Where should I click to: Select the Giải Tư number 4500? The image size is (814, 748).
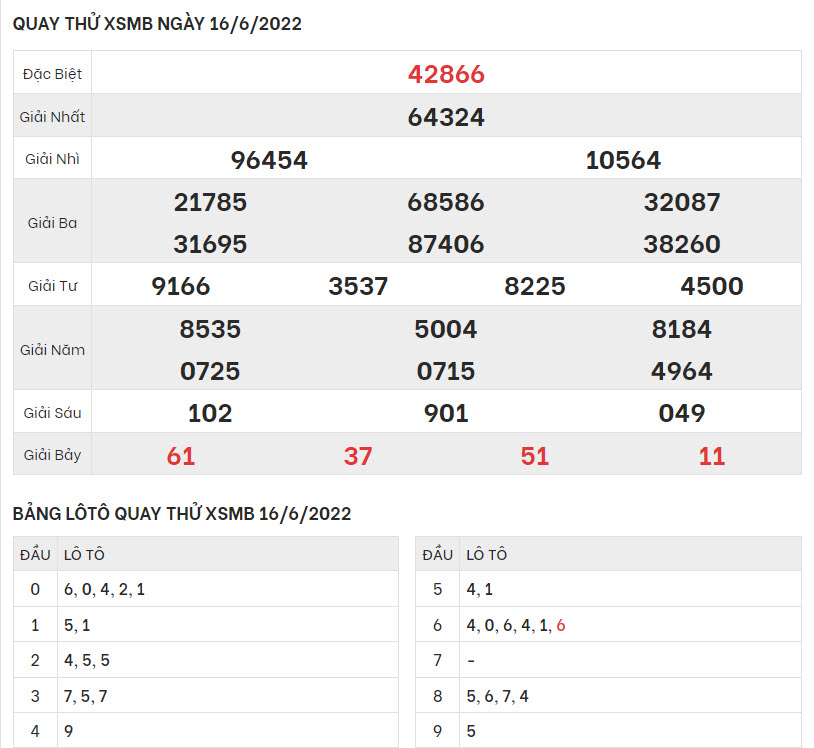tap(711, 287)
